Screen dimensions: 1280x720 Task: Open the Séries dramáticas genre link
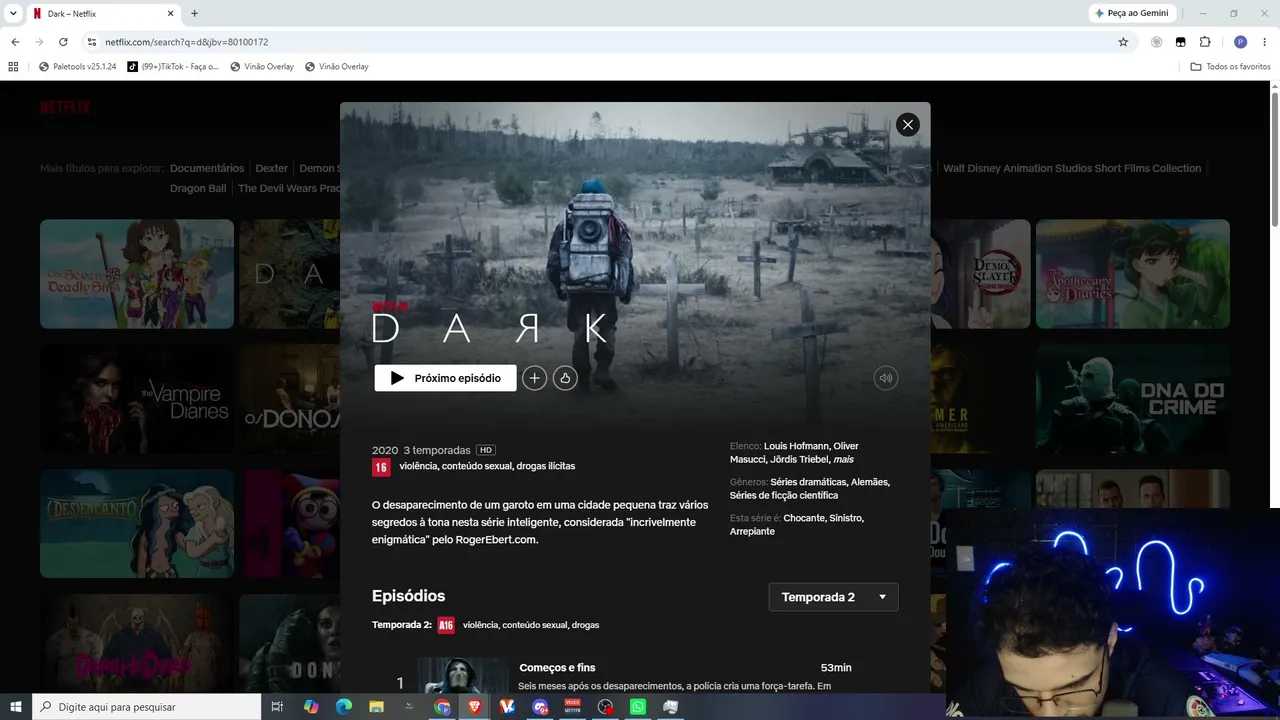coord(808,482)
